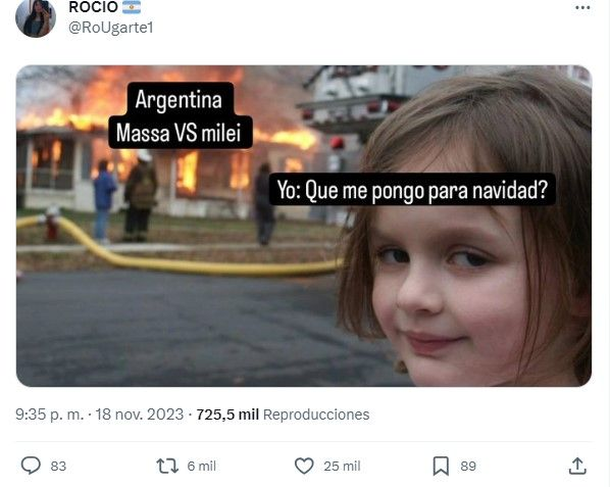Open the three-dot more options menu
Viewport: 610px width, 487px height.
coord(582,8)
